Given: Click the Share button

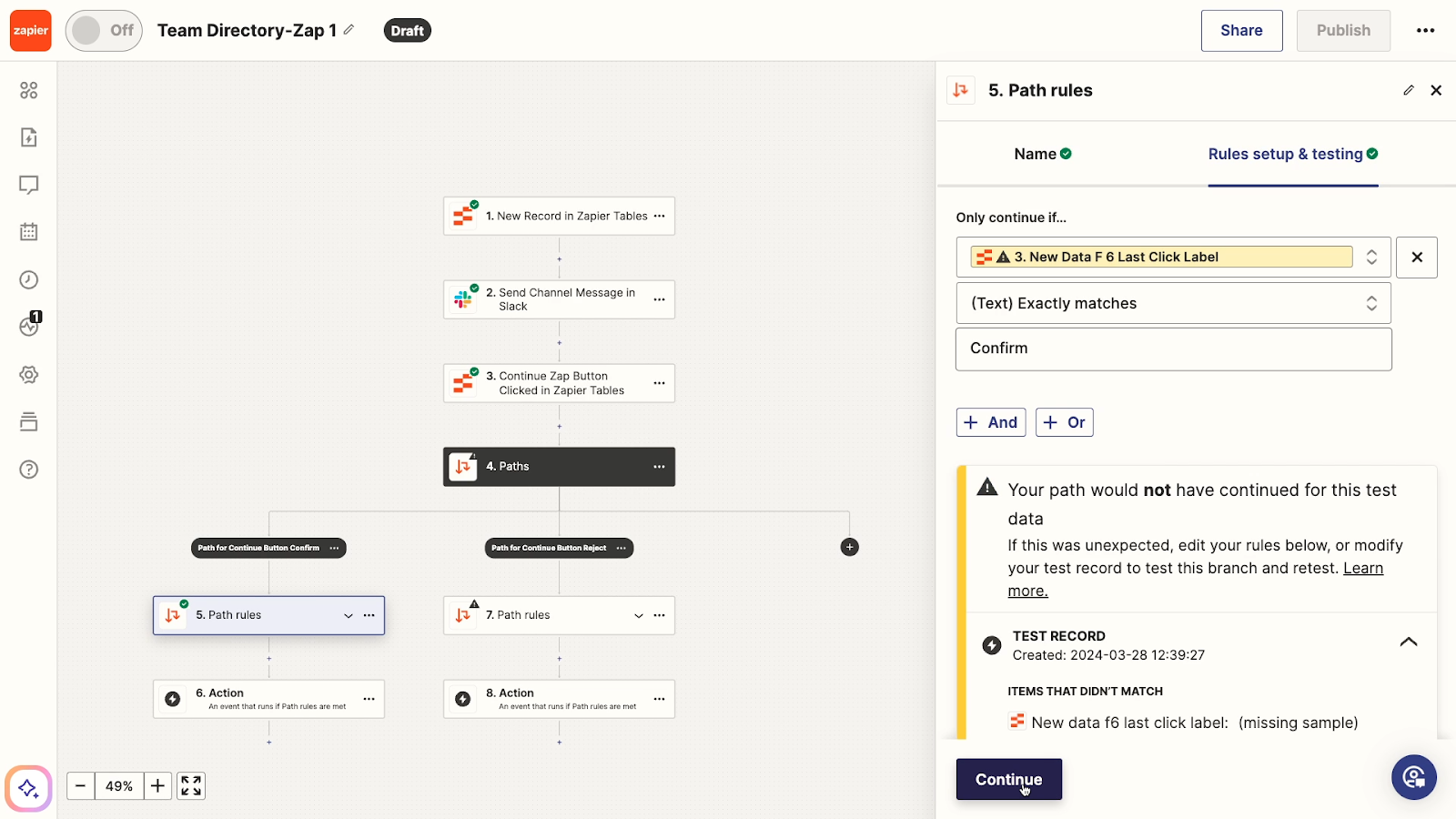Looking at the screenshot, I should (1241, 30).
